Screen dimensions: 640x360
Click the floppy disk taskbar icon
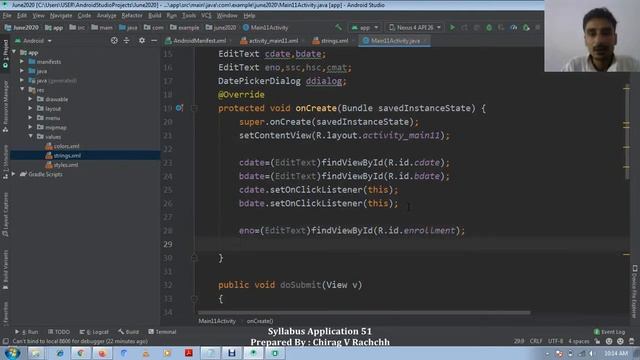click(232, 353)
